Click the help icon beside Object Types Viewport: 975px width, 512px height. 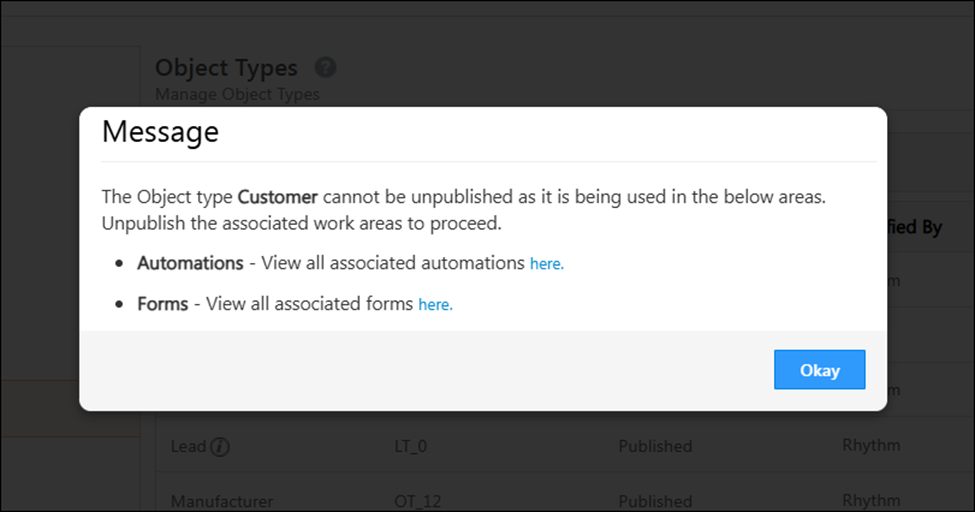click(325, 68)
